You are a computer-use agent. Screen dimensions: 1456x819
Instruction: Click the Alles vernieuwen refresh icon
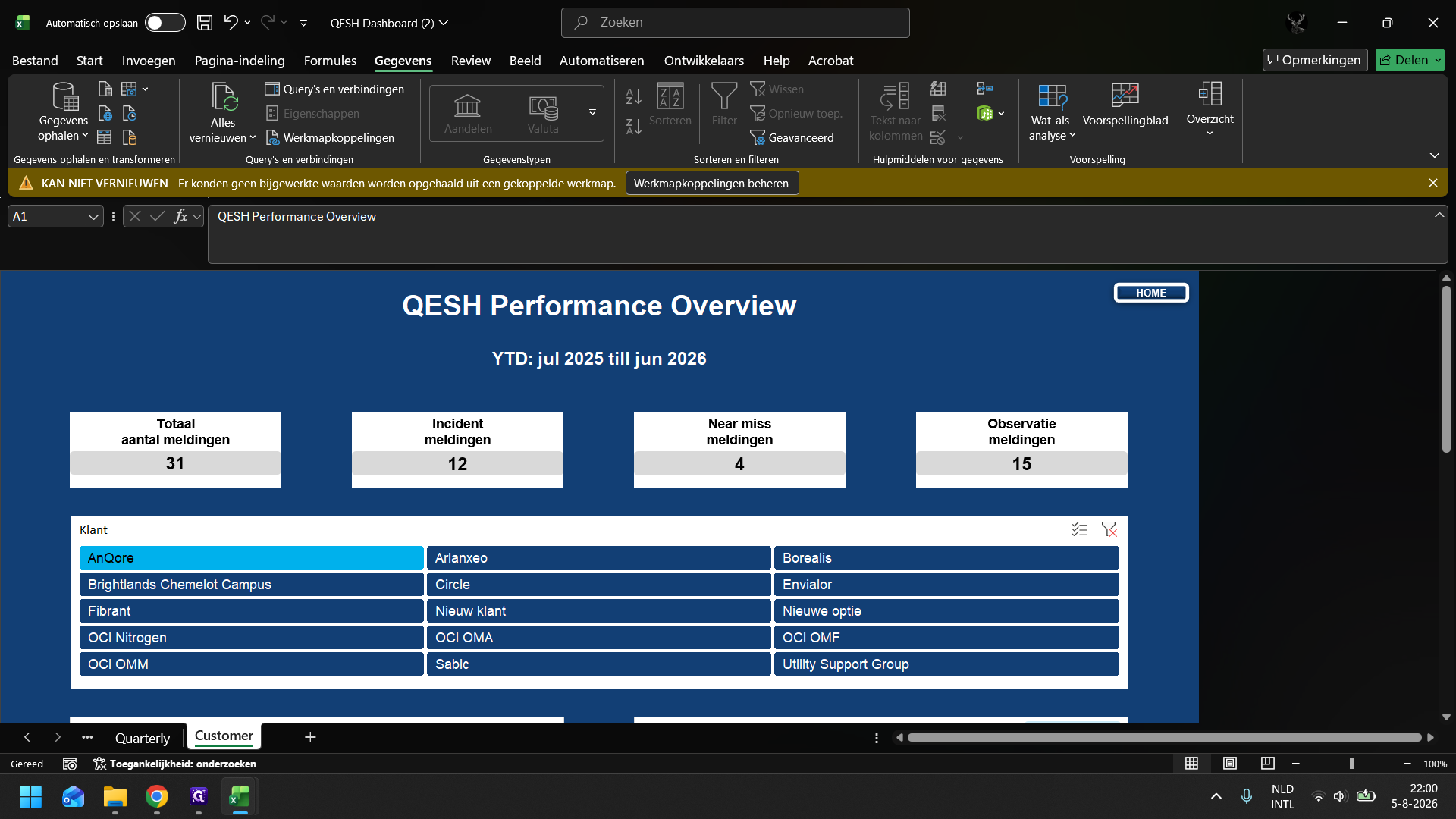pyautogui.click(x=224, y=97)
